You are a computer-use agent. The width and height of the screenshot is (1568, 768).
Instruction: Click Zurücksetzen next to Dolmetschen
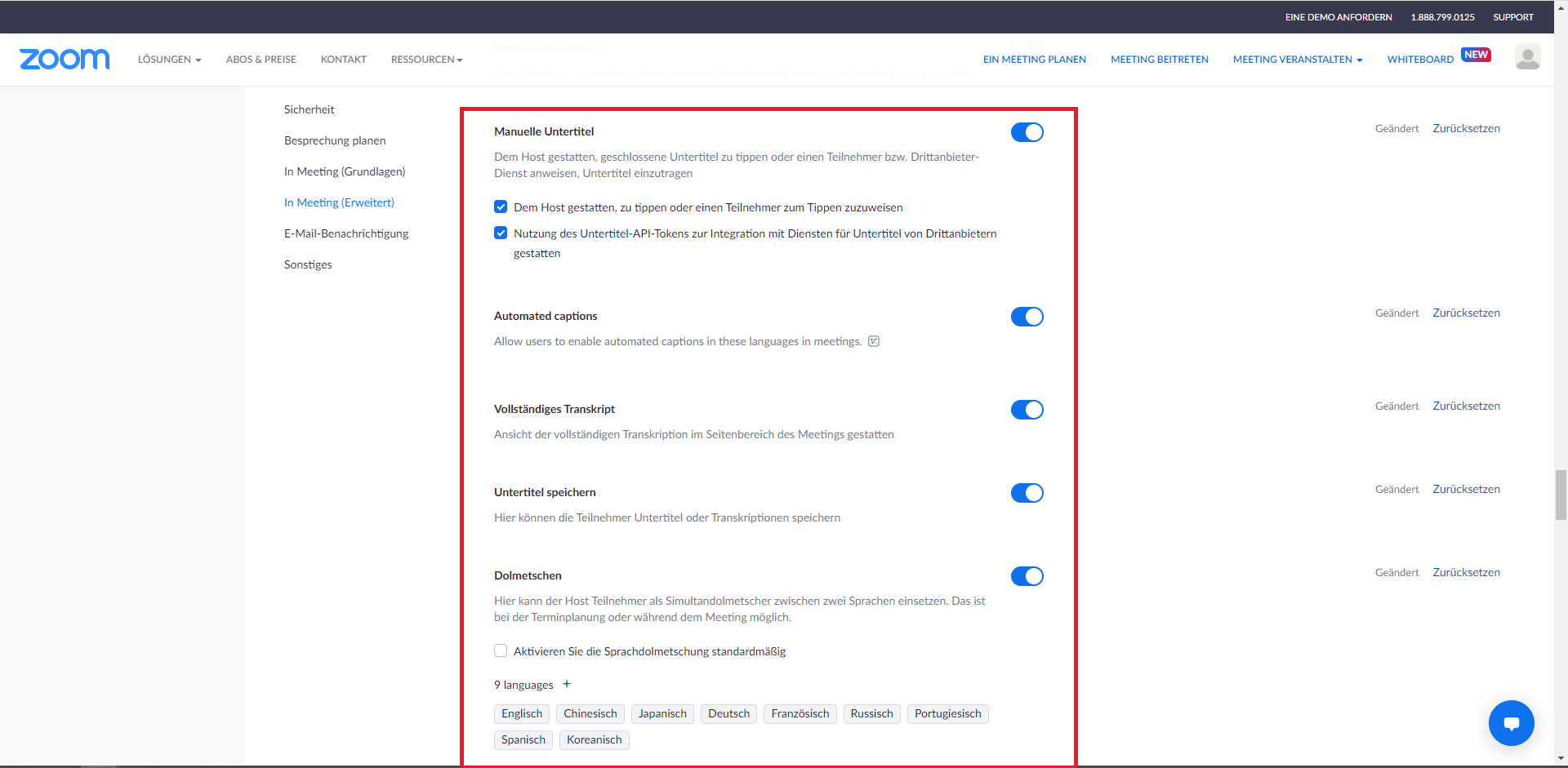coord(1466,571)
